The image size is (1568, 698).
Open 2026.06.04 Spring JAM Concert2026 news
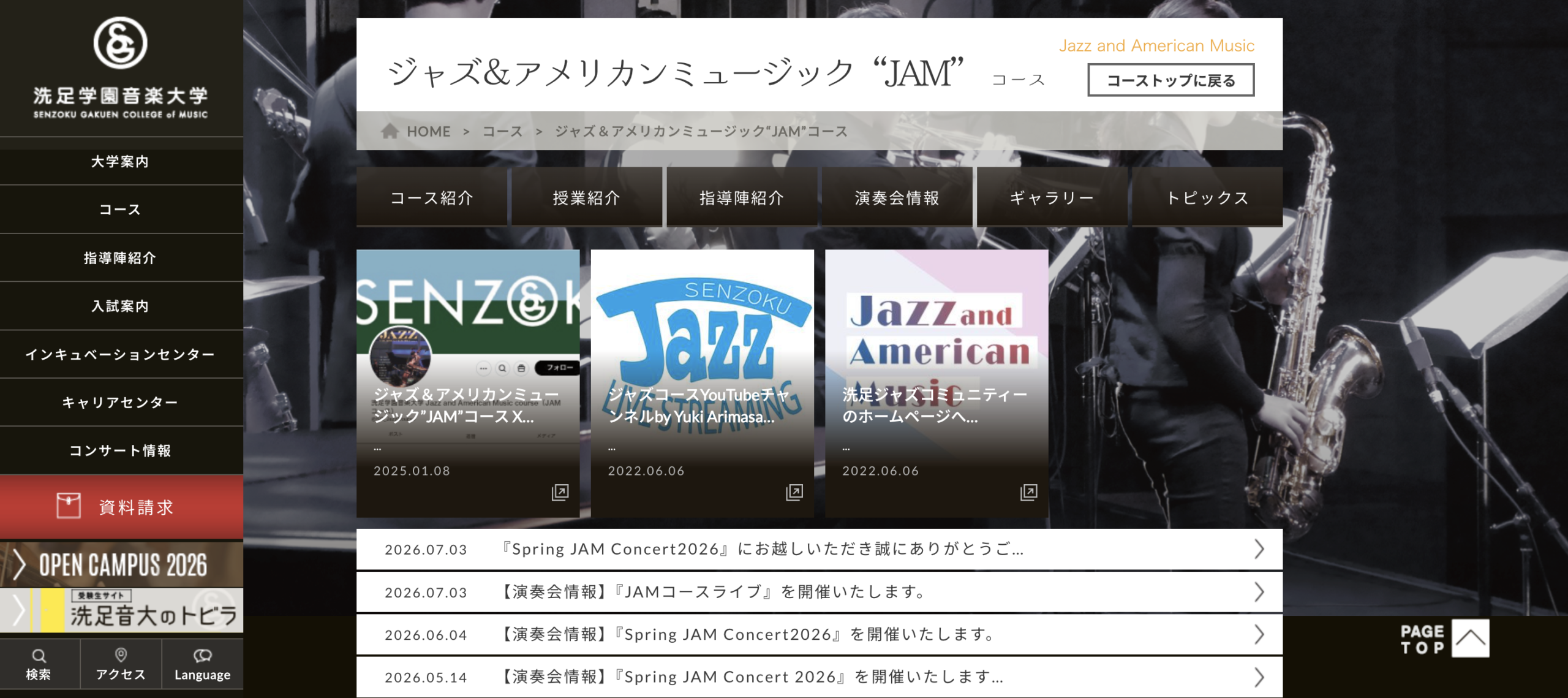point(820,634)
